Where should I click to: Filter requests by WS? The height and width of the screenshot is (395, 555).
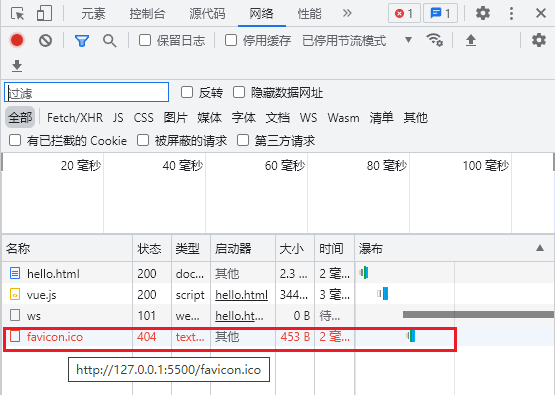[x=308, y=118]
